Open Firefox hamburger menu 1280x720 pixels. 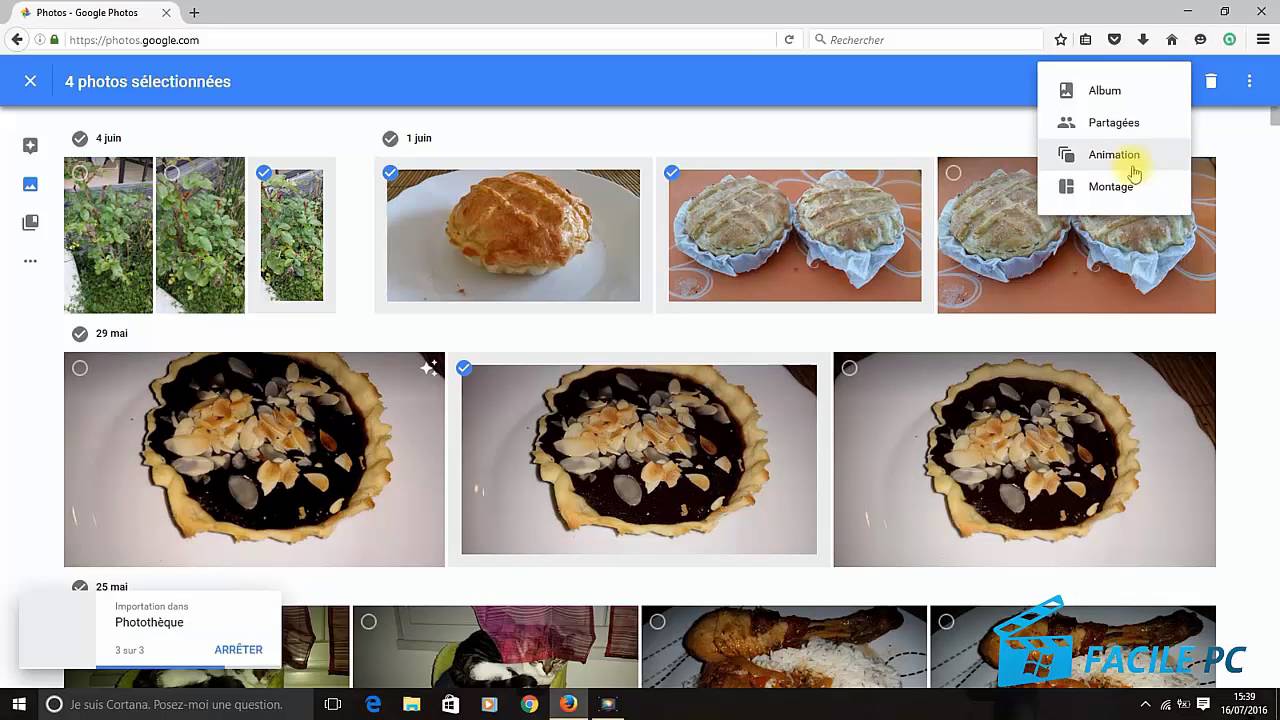[x=1263, y=40]
